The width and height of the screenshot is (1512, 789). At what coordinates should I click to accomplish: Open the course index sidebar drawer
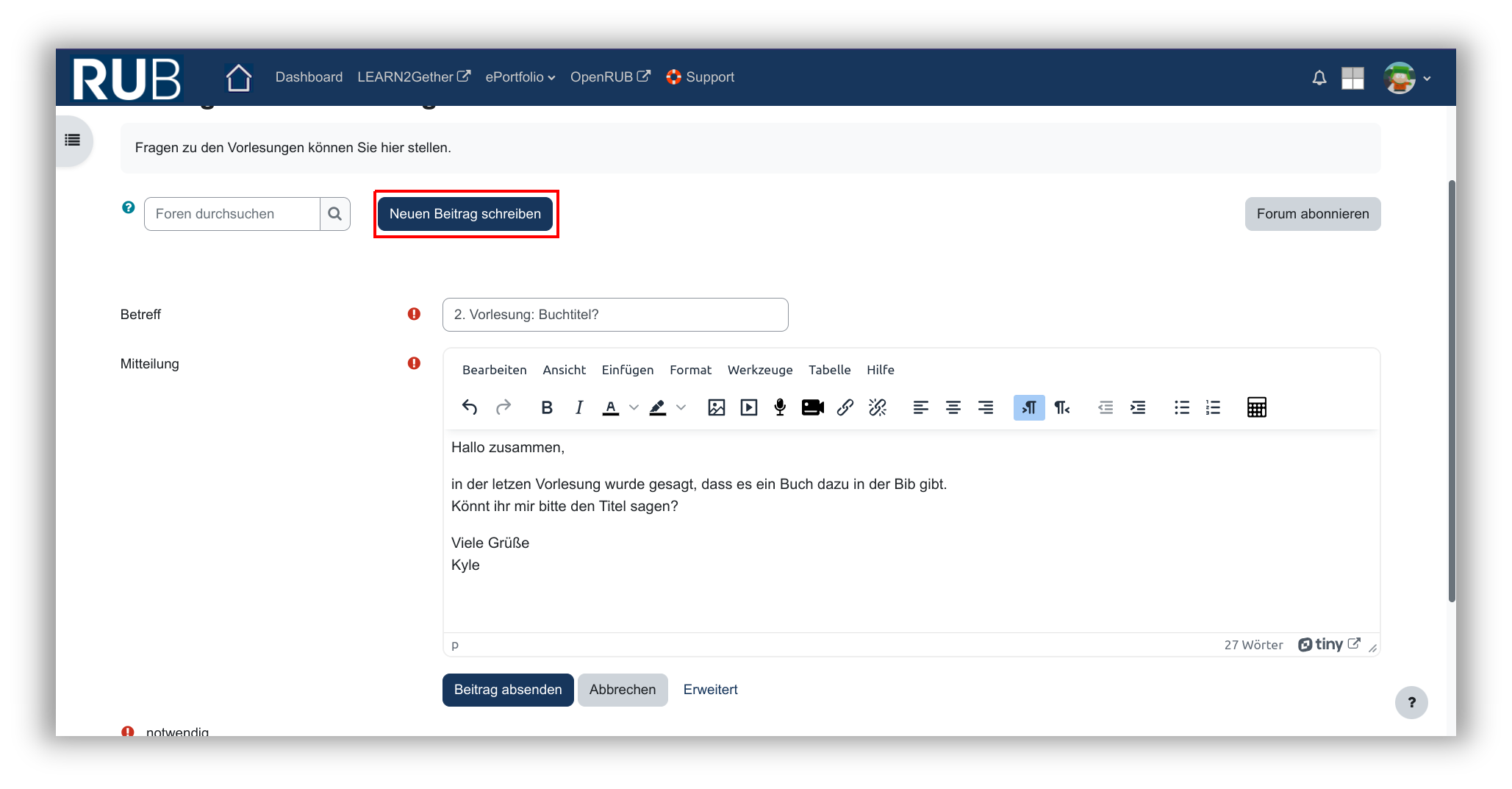tap(73, 140)
